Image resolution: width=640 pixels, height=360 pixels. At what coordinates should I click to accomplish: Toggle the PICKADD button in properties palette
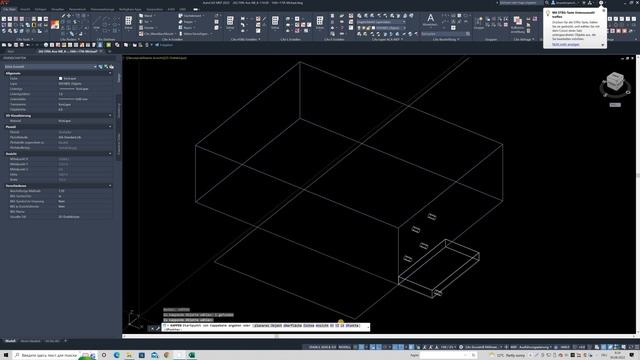[100, 67]
